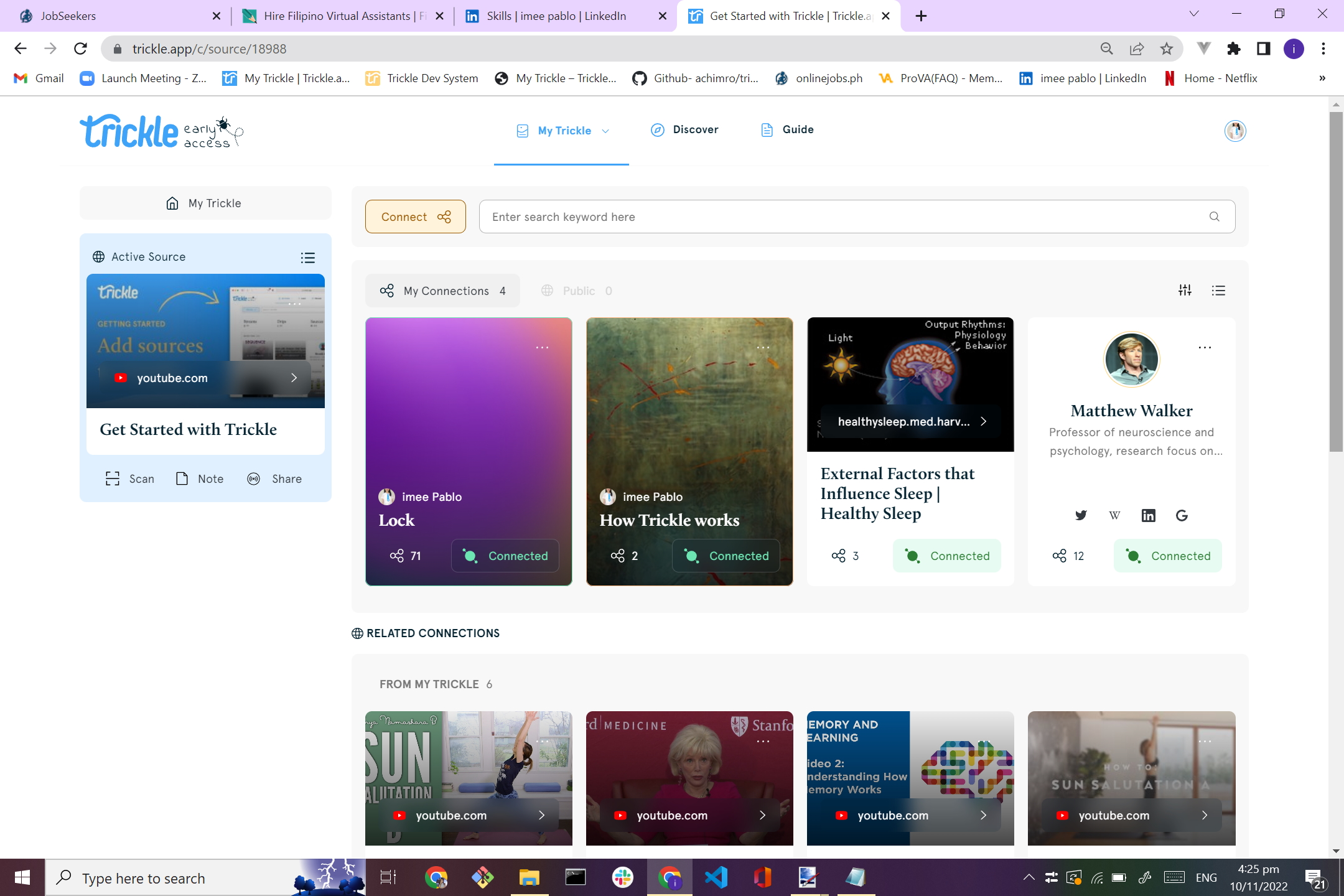This screenshot has width=1344, height=896.
Task: Click the Scan icon in Active Source panel
Action: 113,478
